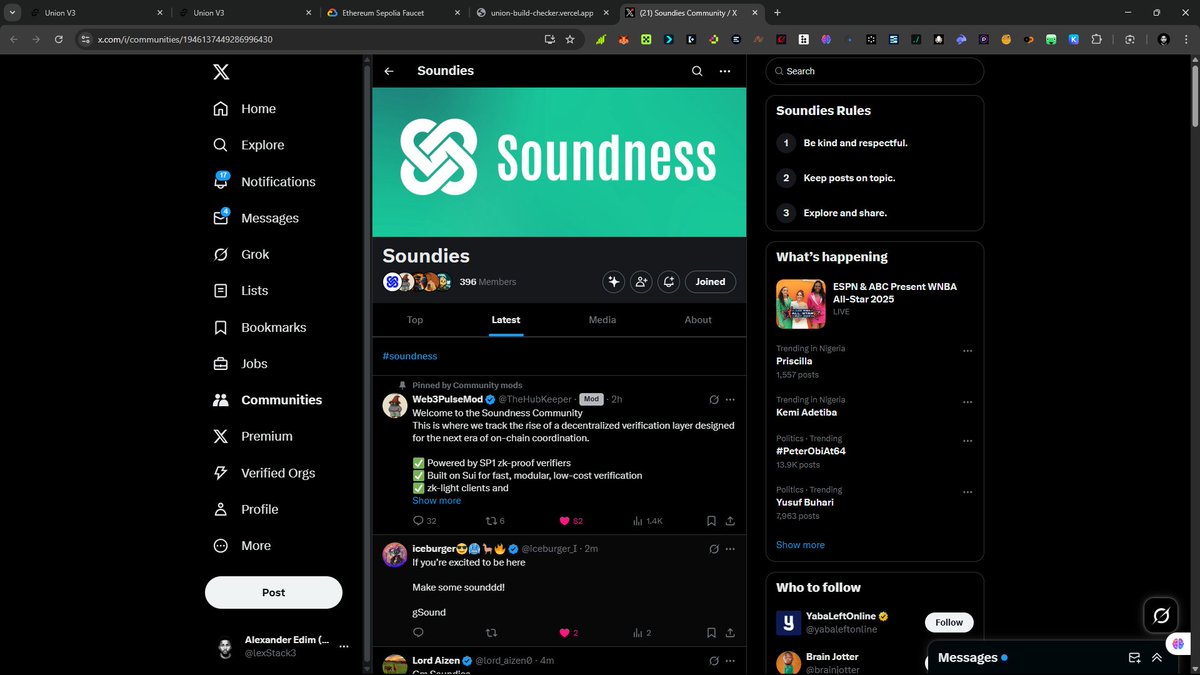Open Soundies header more options
The image size is (1200, 675).
tap(725, 71)
